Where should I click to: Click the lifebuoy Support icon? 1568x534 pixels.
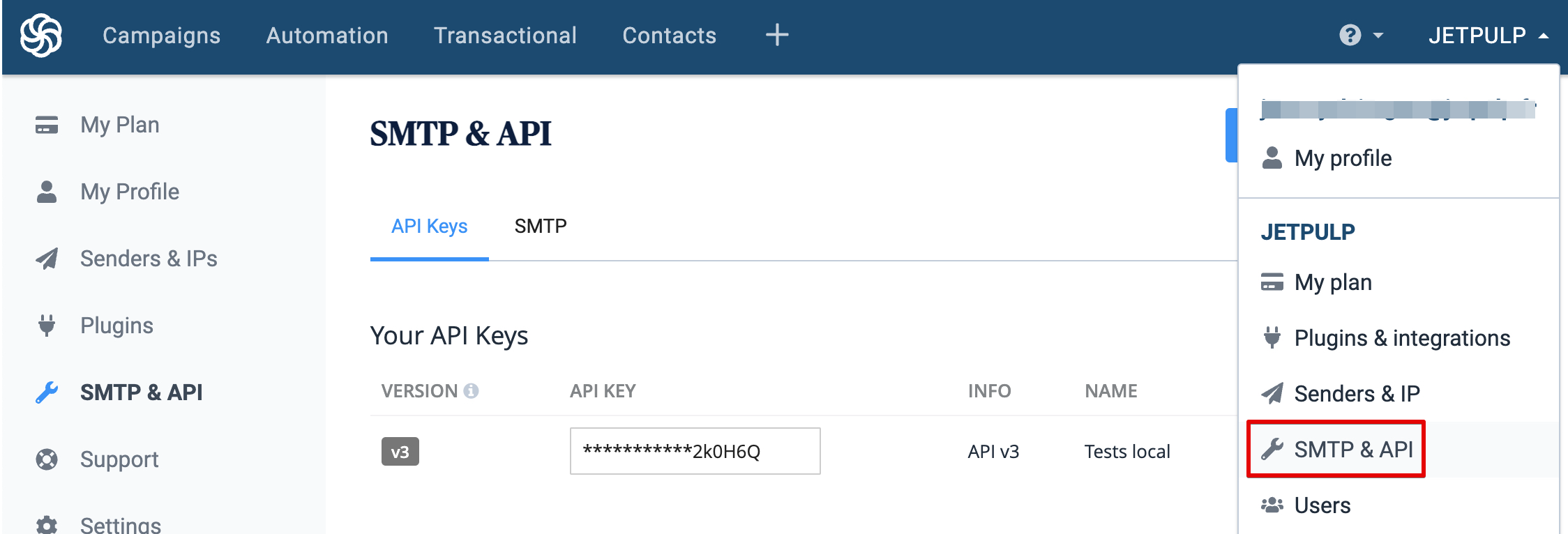click(47, 459)
